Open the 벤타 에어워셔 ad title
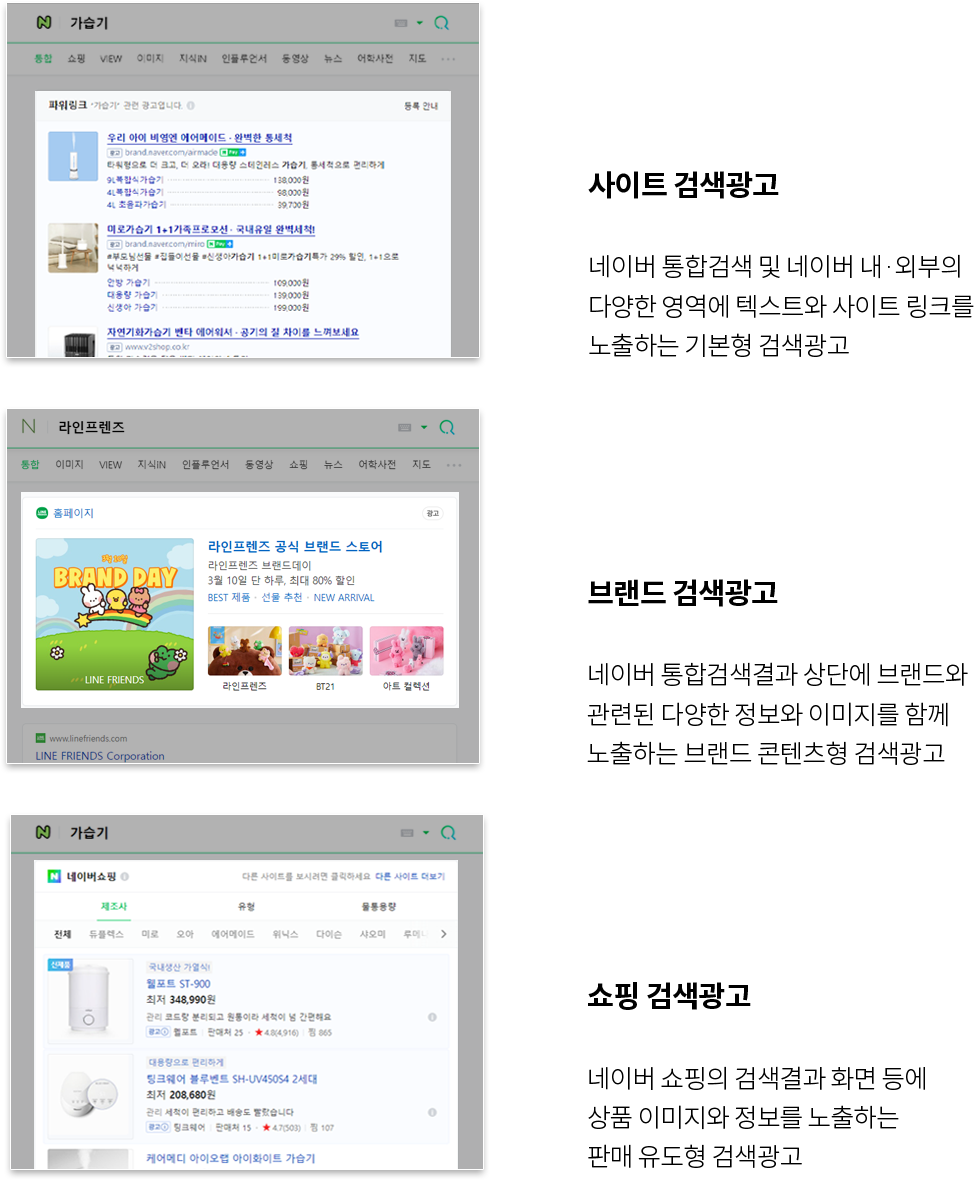This screenshot has width=974, height=1180. tap(233, 332)
